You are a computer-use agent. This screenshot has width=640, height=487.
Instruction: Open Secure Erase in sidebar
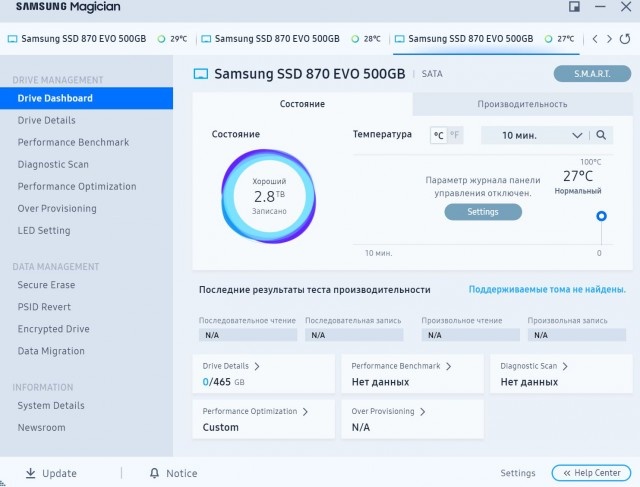[x=87, y=285]
